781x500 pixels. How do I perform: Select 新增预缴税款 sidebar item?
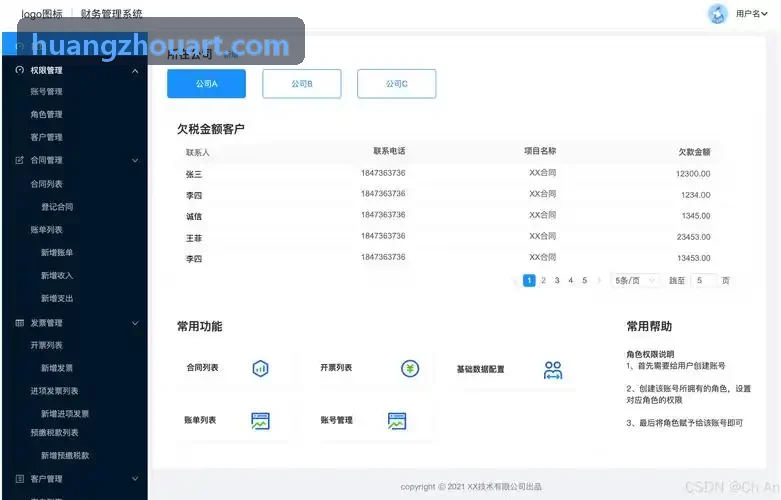tap(65, 455)
